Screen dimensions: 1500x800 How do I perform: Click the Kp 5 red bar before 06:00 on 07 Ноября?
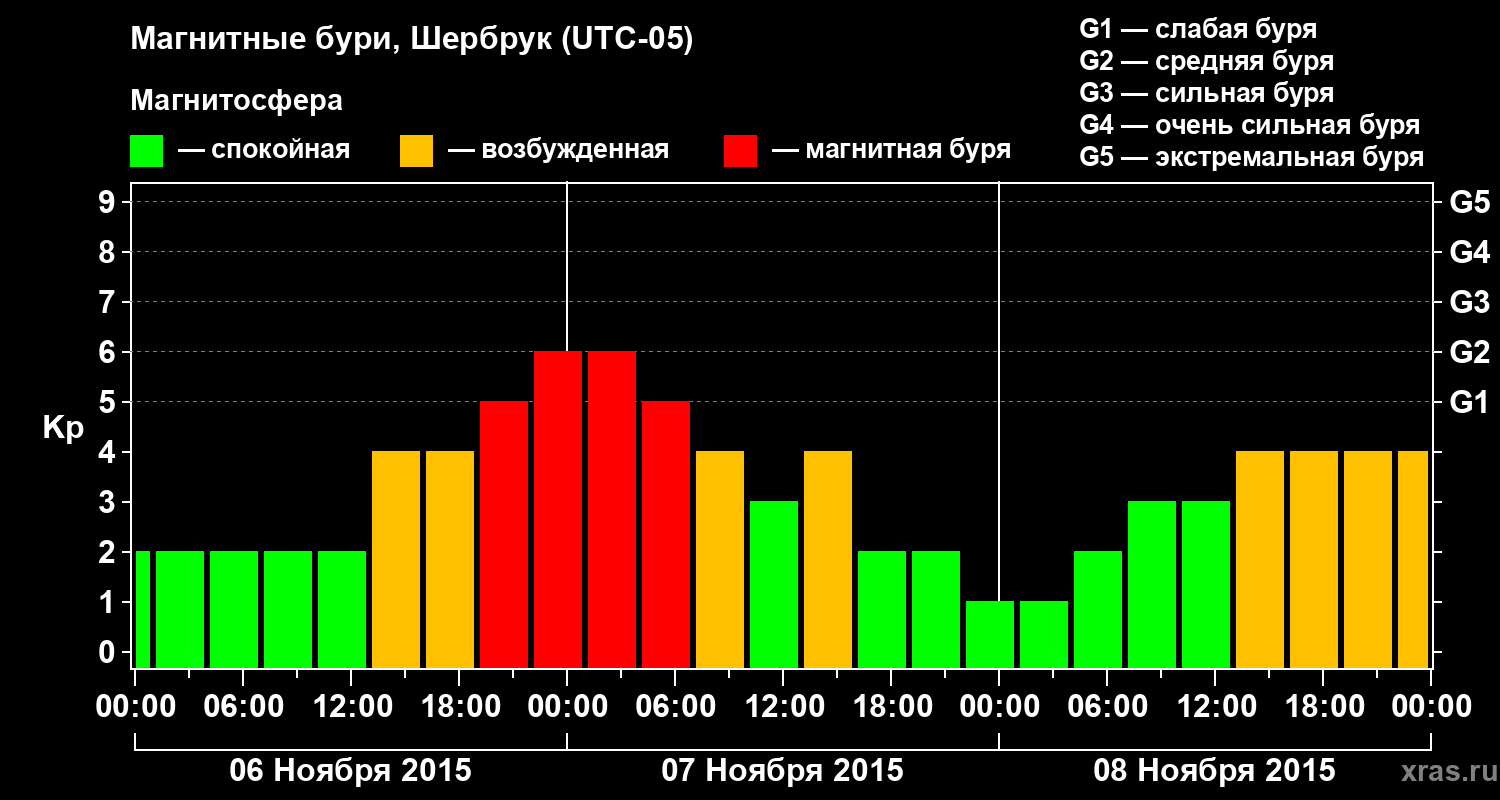pos(666,535)
